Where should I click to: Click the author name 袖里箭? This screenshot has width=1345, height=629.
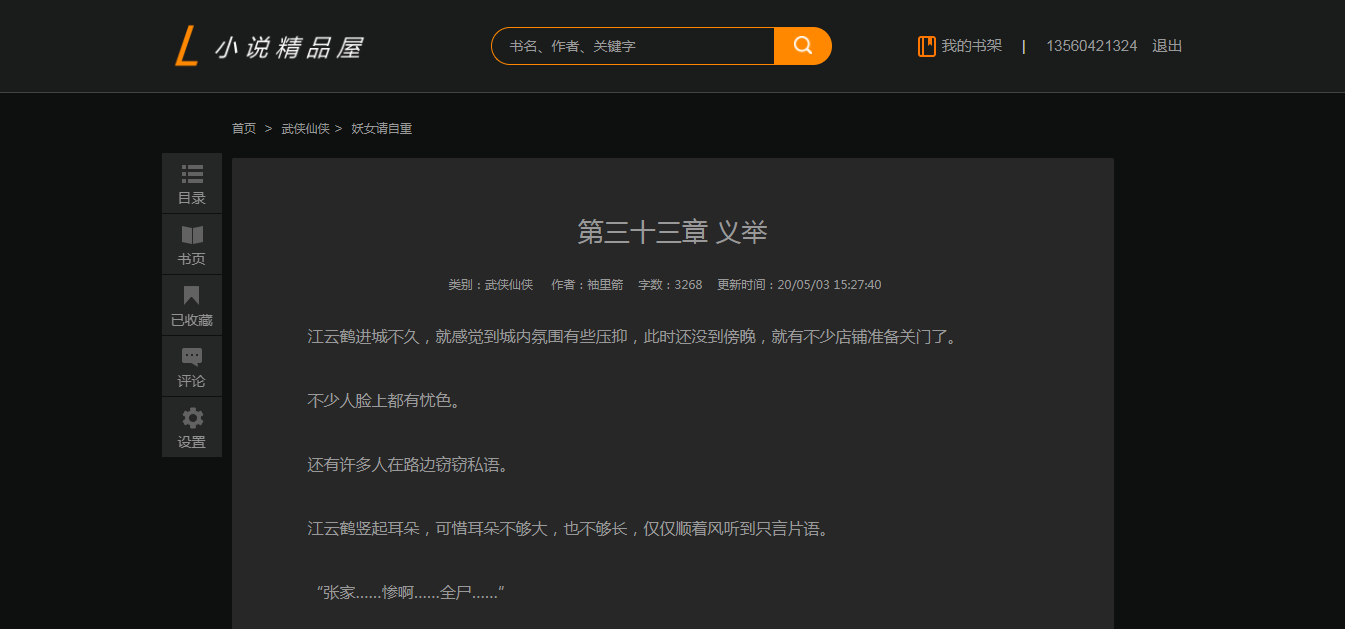(605, 285)
